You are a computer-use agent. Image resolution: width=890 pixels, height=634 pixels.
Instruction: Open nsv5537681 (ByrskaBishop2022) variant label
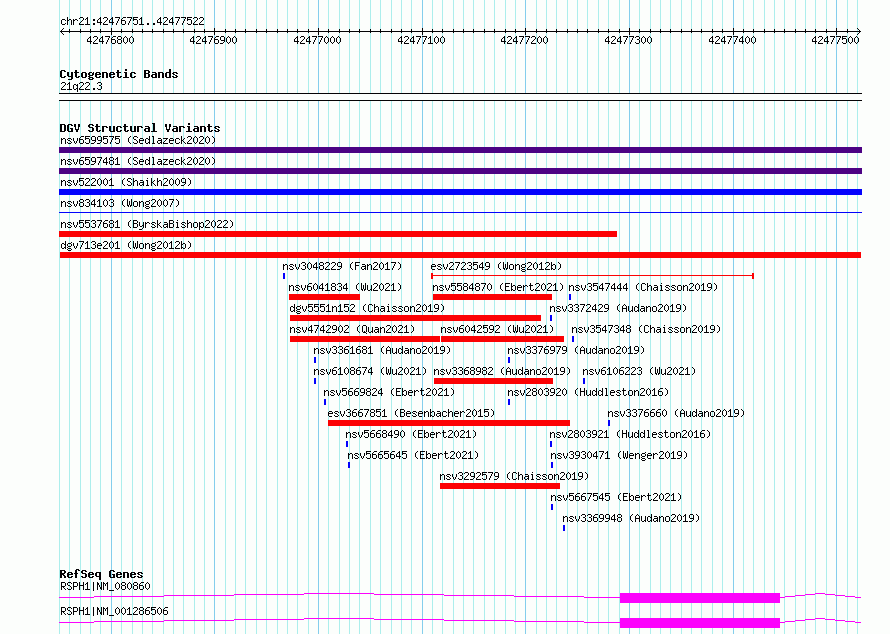point(147,224)
